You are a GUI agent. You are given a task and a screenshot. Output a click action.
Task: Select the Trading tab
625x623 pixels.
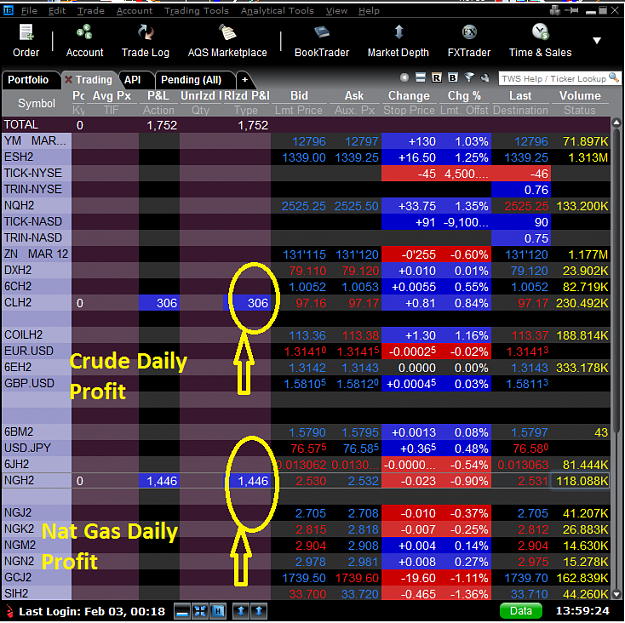(x=94, y=80)
